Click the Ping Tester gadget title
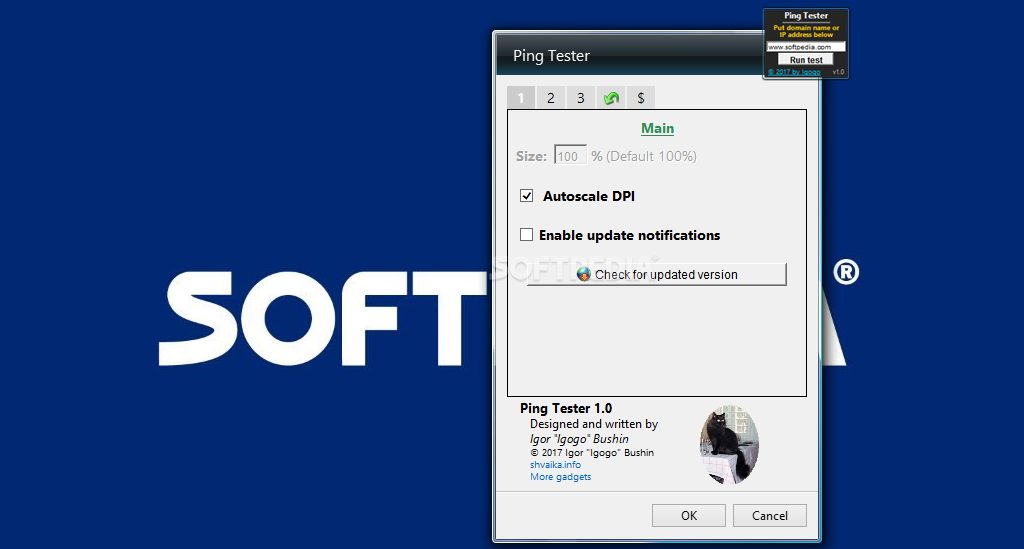This screenshot has width=1024, height=549. click(806, 16)
